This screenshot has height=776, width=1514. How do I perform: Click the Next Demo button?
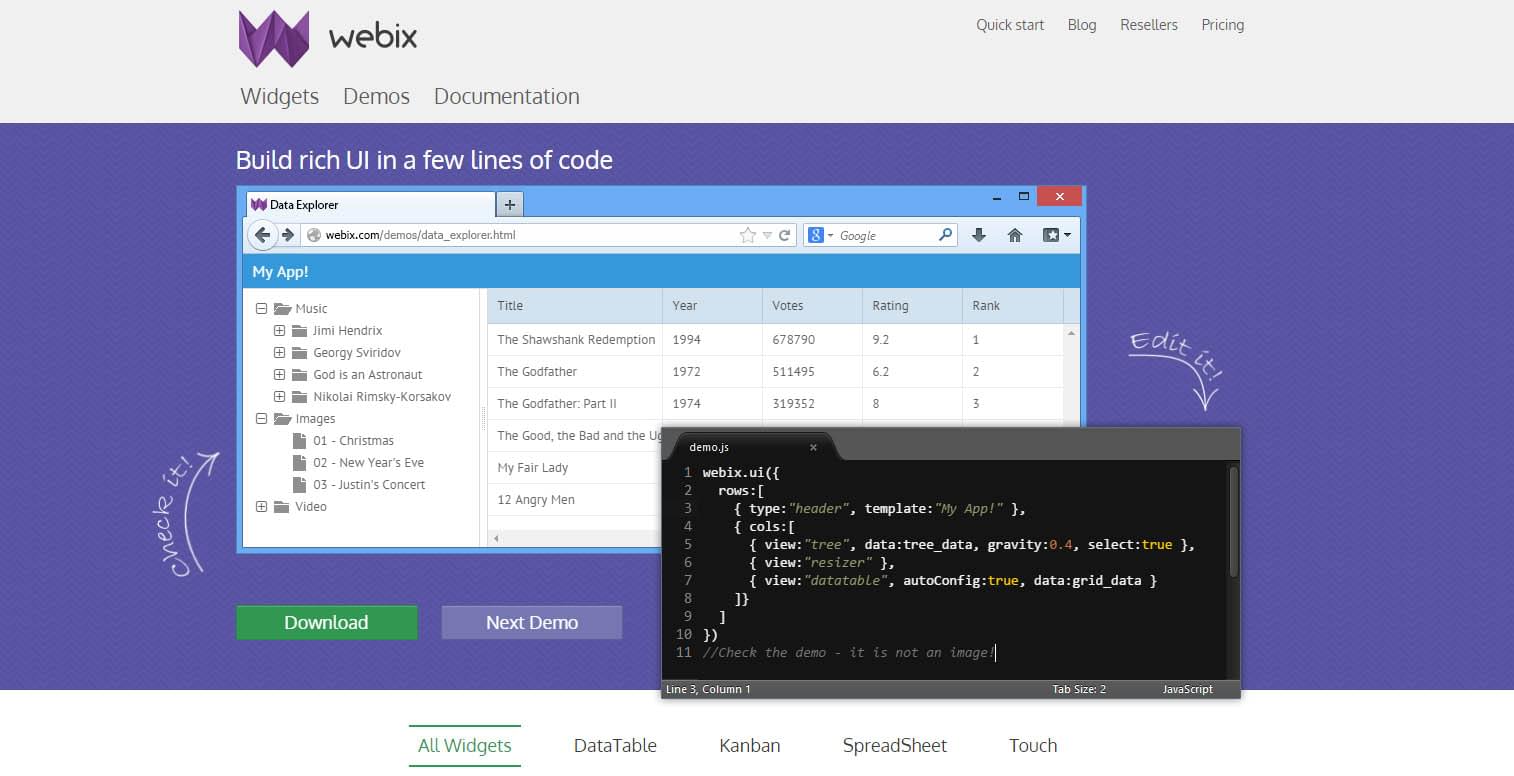pos(531,622)
